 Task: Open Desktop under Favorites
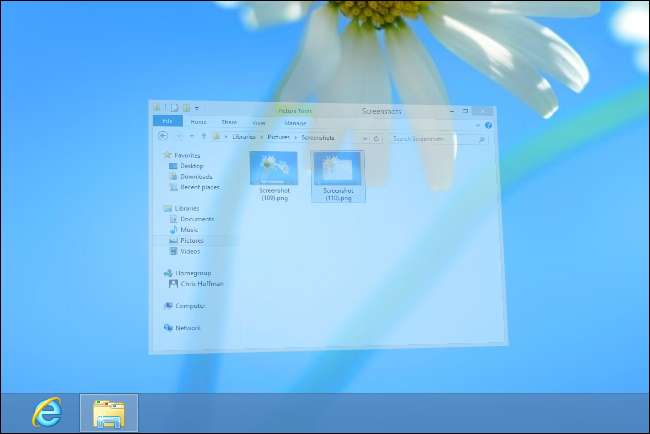192,166
